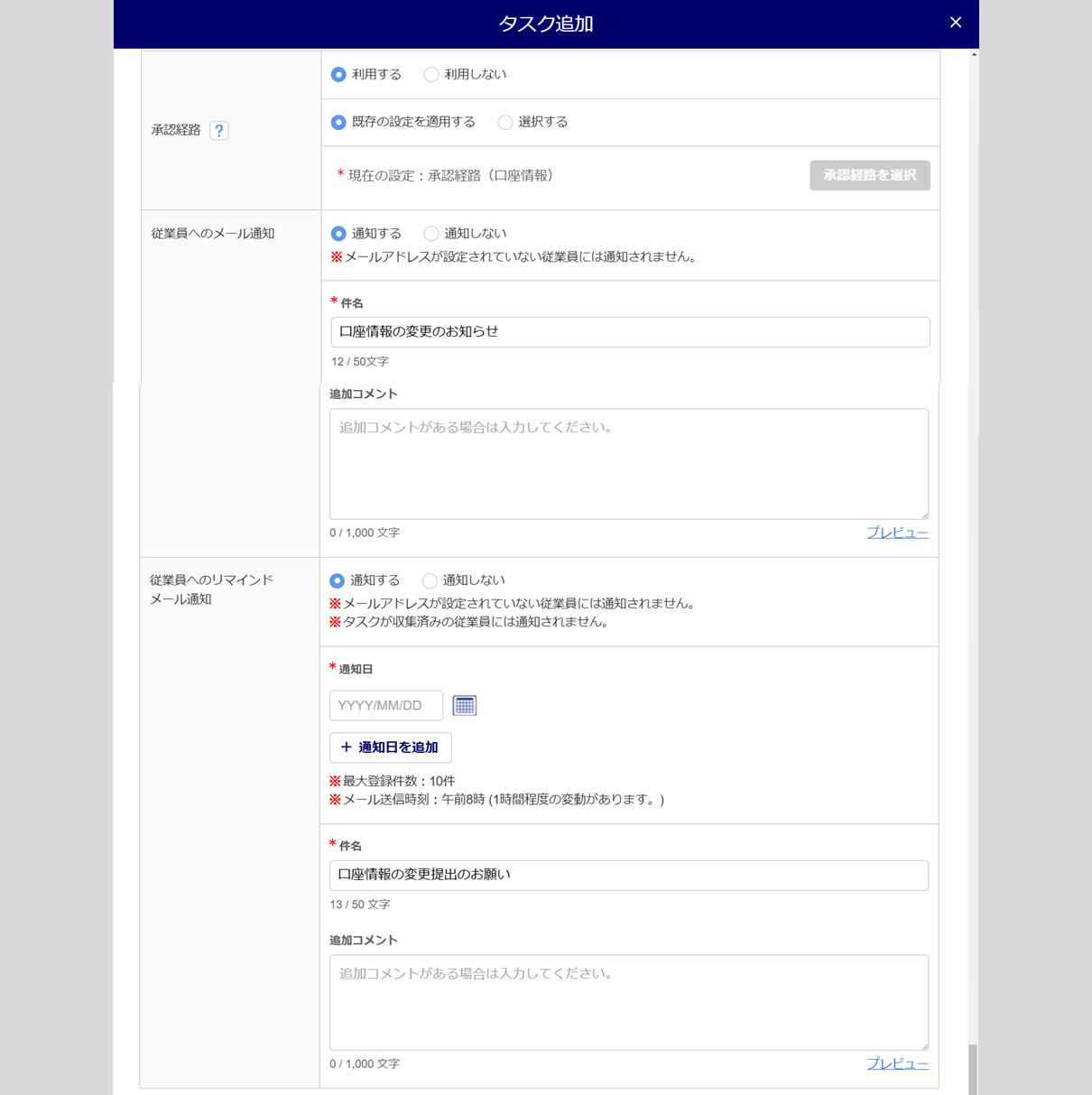This screenshot has width=1092, height=1095.
Task: Select 通知する for reminder mail notification
Action: (x=337, y=580)
